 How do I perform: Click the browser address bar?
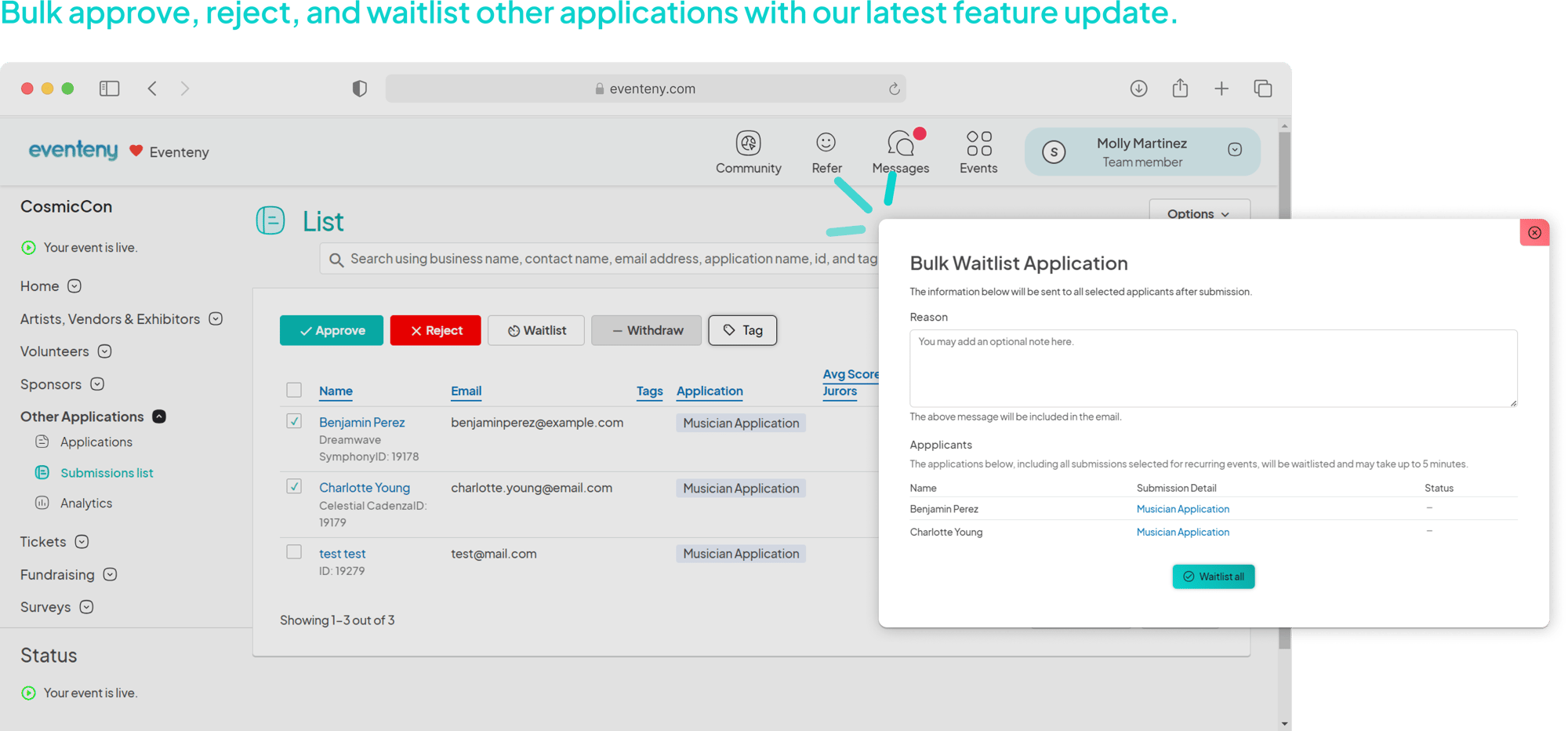click(645, 89)
